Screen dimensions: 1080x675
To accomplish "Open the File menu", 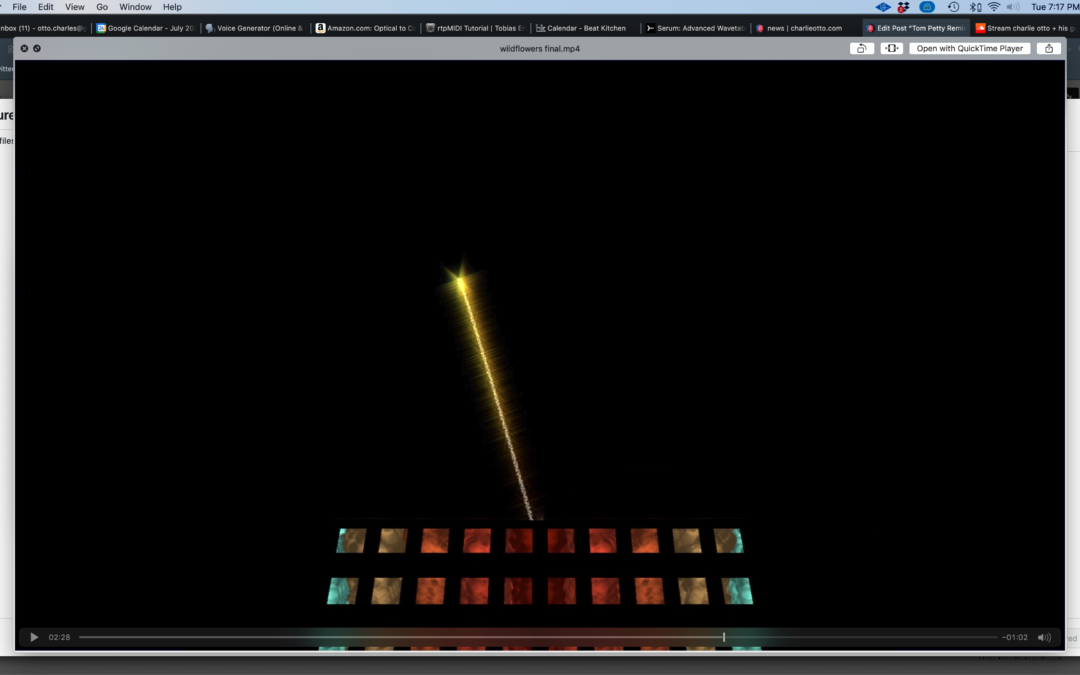I will 19,7.
